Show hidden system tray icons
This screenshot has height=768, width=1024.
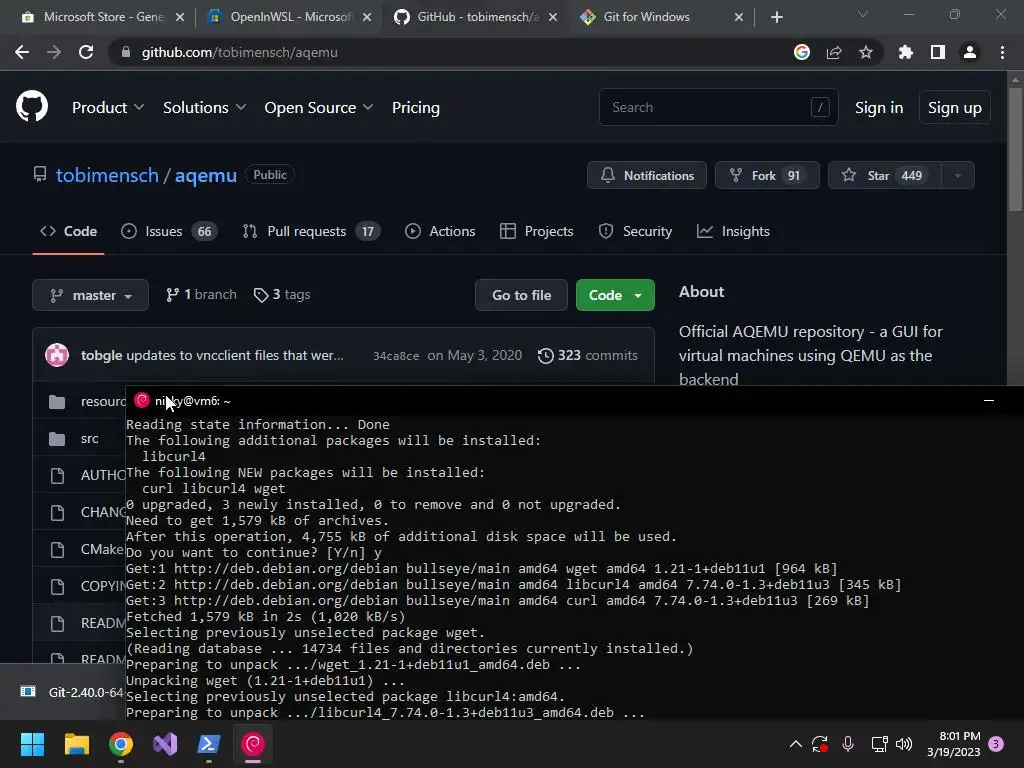(795, 744)
